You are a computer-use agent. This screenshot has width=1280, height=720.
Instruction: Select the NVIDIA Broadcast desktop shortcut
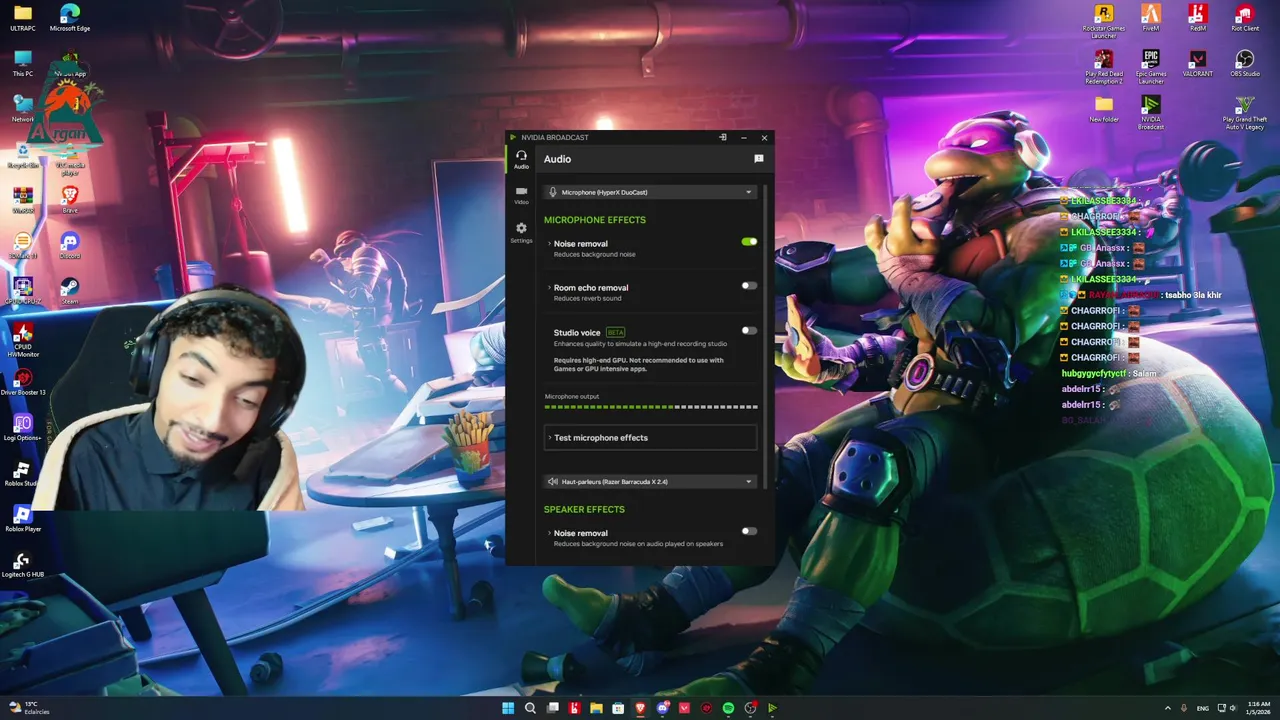click(1151, 112)
